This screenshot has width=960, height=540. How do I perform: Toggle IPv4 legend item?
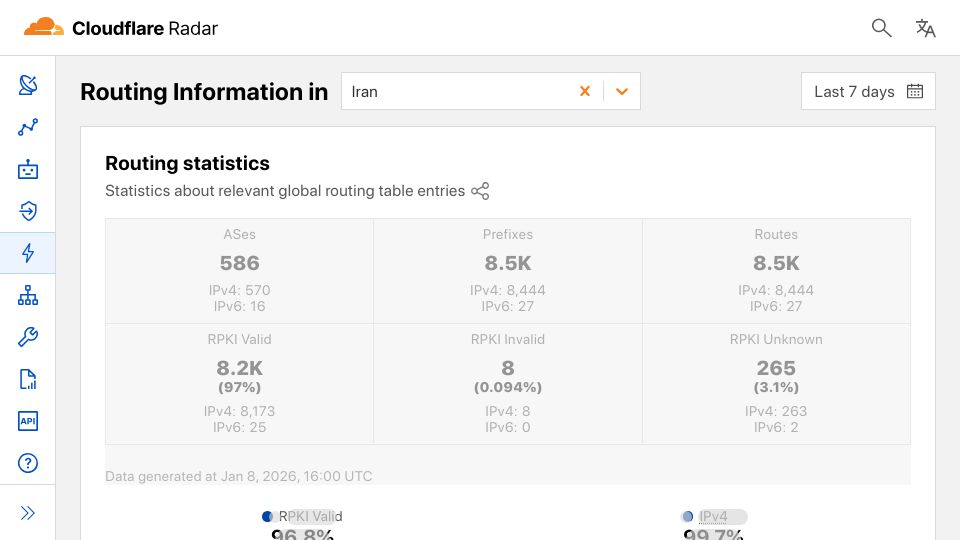click(x=713, y=516)
